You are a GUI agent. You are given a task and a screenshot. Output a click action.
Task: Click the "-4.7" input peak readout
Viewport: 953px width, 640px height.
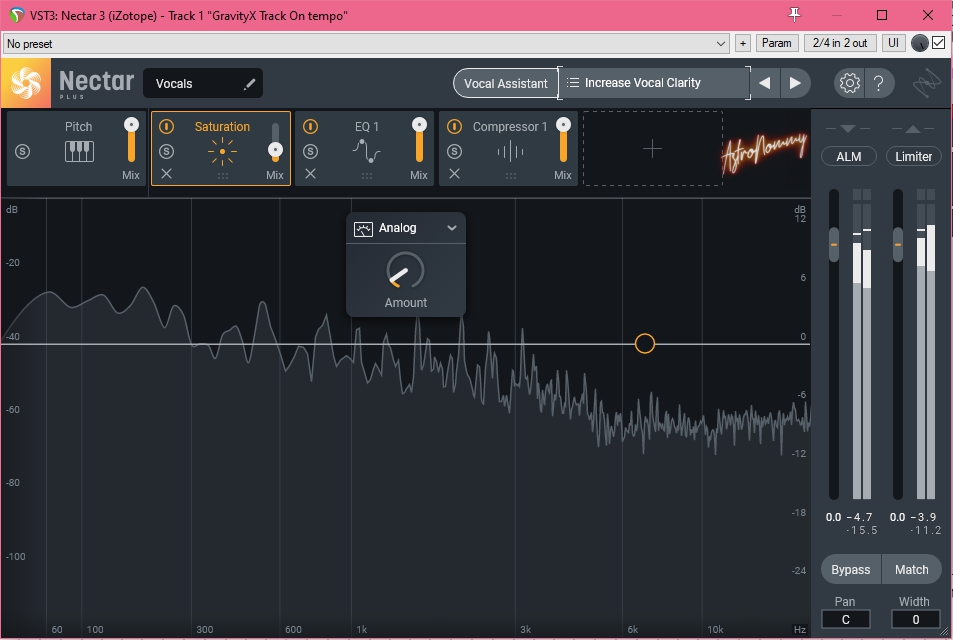point(861,517)
